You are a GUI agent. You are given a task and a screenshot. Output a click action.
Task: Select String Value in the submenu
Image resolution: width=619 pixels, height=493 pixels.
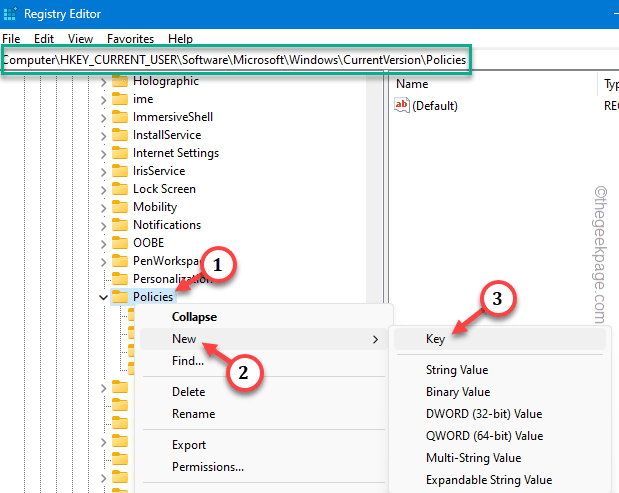click(x=499, y=370)
